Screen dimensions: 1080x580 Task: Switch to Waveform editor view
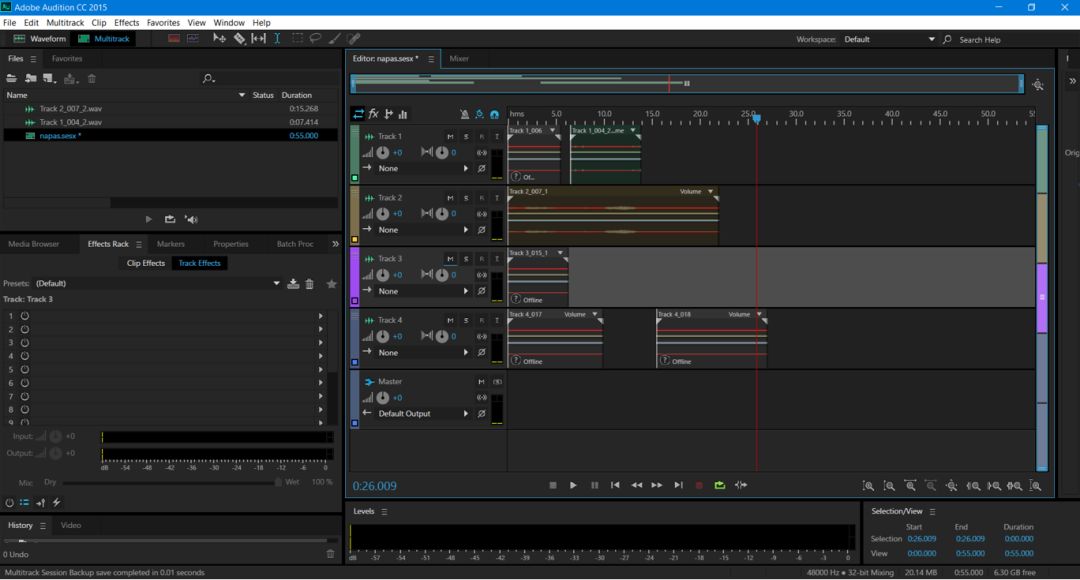pos(40,39)
